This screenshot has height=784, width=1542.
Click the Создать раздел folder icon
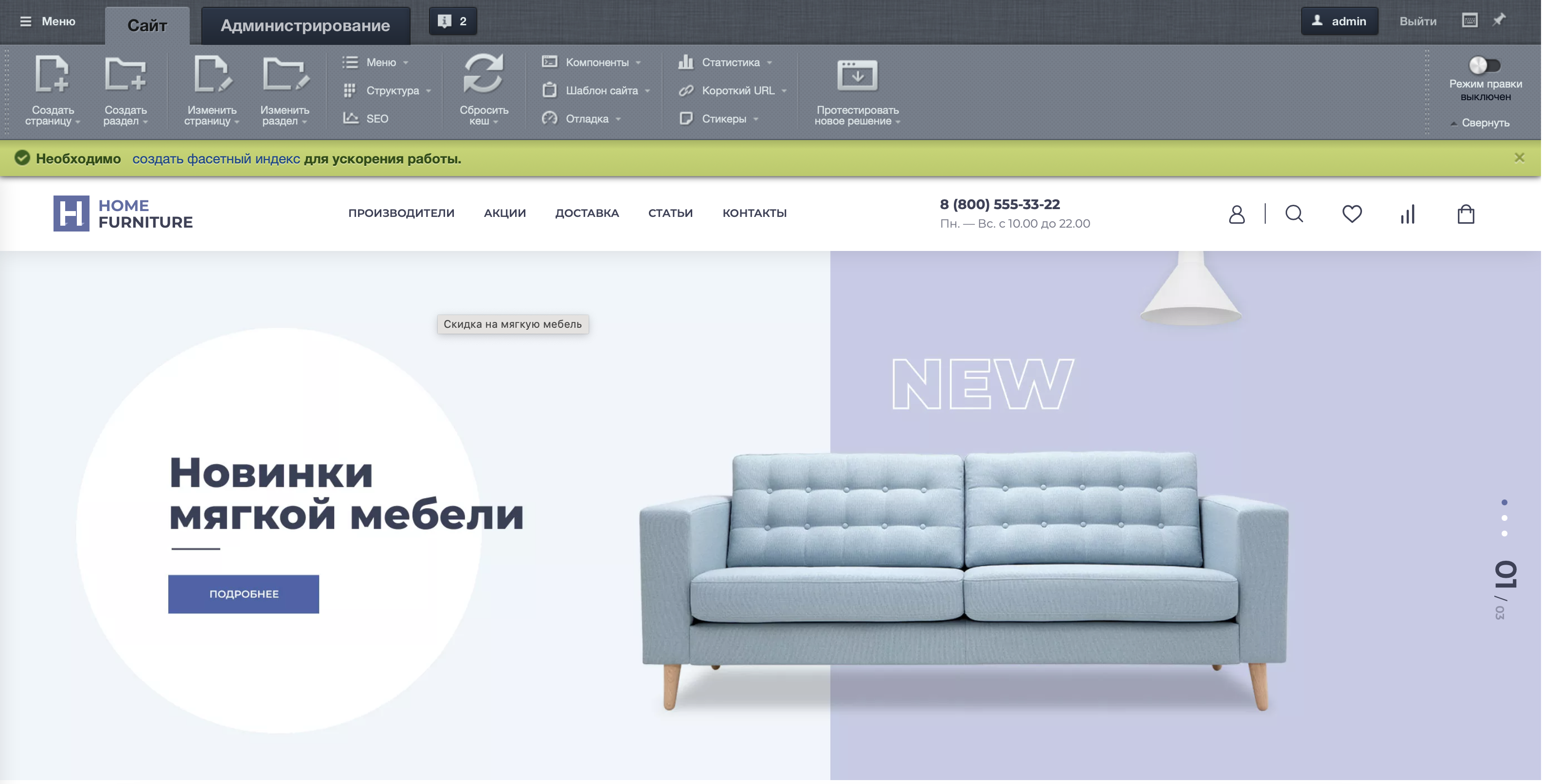(125, 73)
